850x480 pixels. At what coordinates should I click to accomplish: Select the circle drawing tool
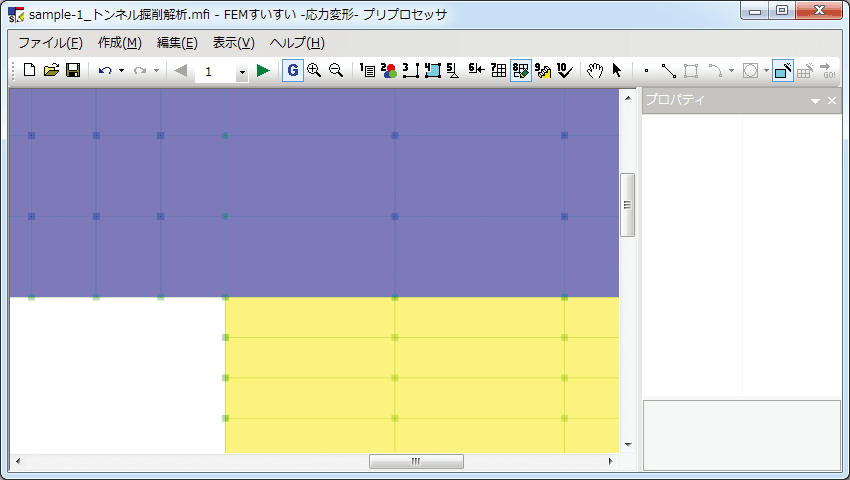pos(750,71)
